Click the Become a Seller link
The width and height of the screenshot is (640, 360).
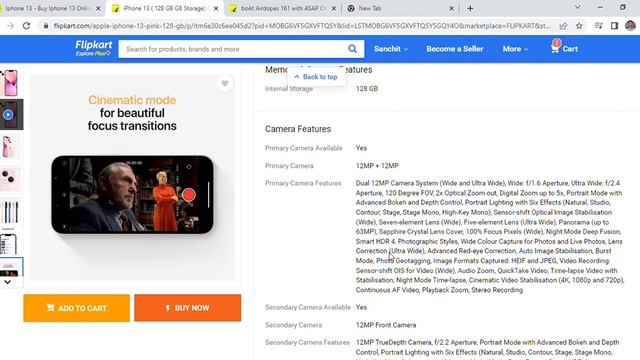pos(455,49)
